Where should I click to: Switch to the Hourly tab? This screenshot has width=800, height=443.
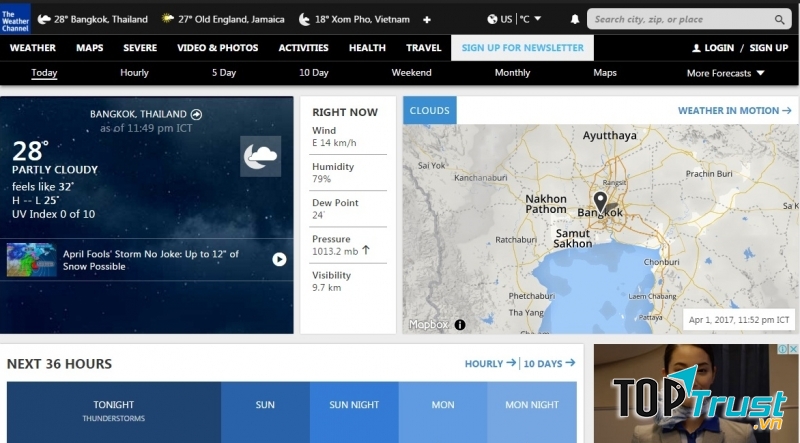134,73
